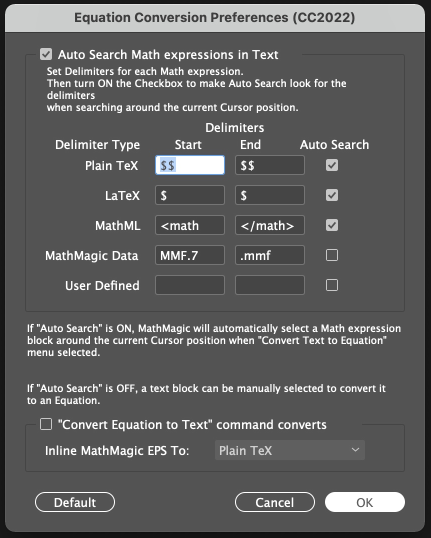Click the LaTeX End delimiter field
431x538 pixels.
[x=270, y=195]
